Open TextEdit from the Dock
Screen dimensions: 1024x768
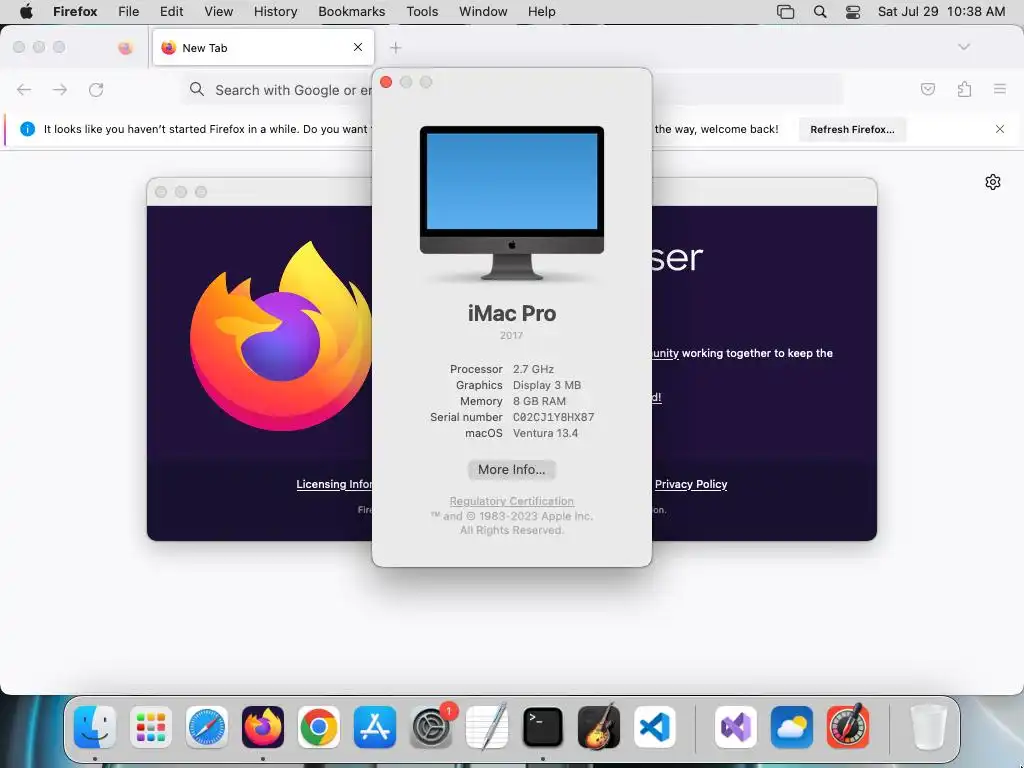pos(487,727)
